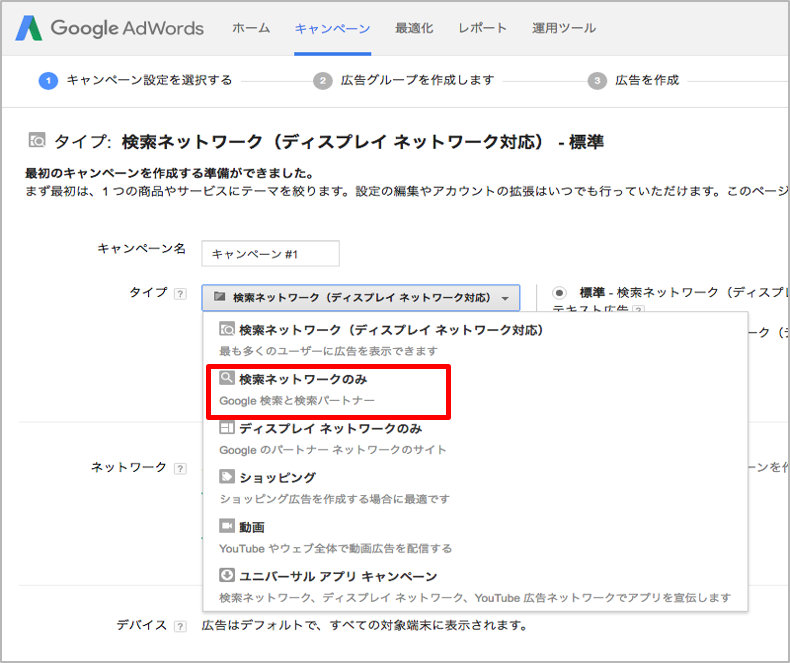Open the 最適化 tab
The width and height of the screenshot is (790, 663).
click(414, 28)
